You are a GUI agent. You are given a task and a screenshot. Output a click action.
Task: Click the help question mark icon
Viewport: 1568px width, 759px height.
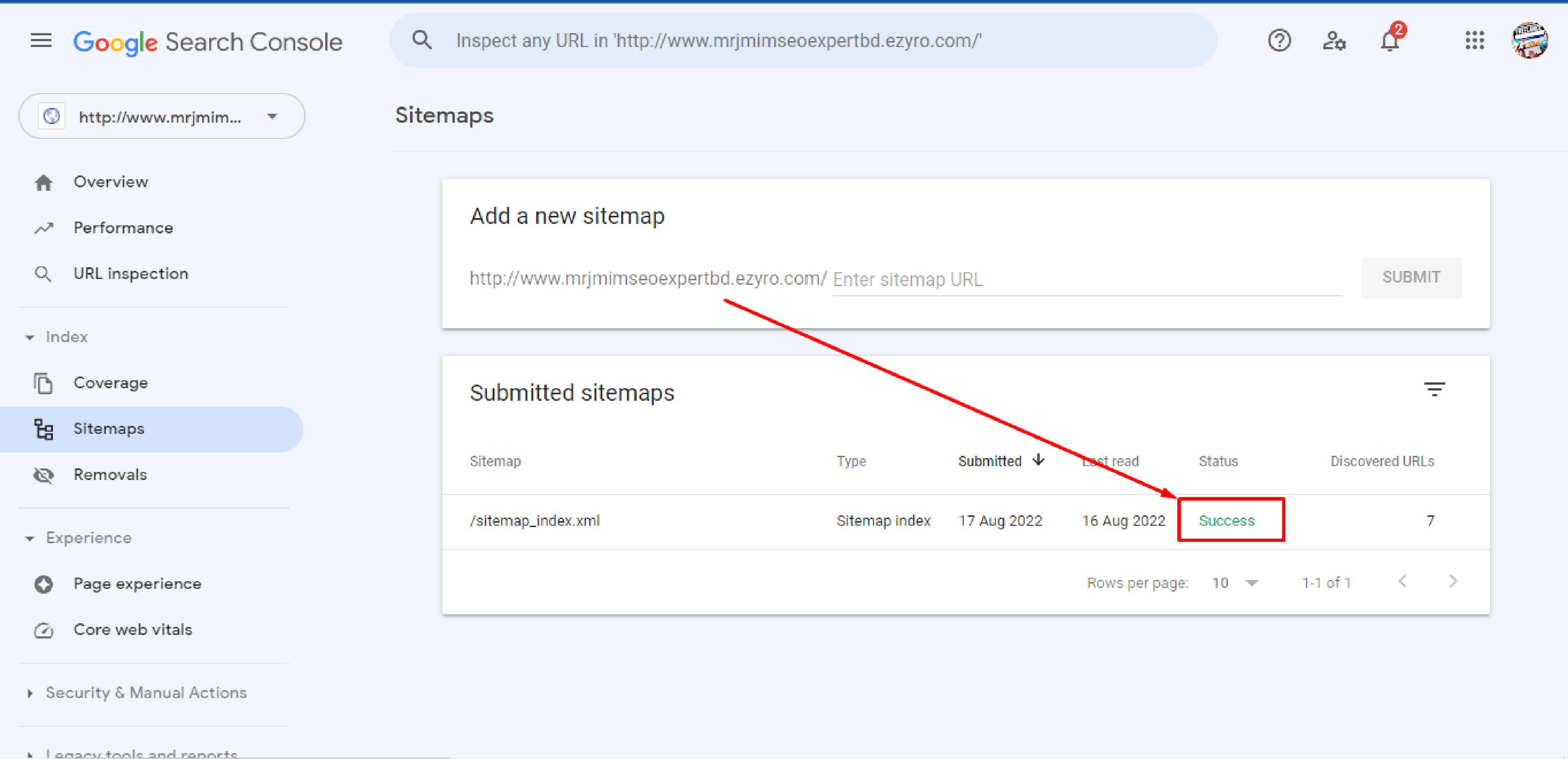pos(1279,41)
